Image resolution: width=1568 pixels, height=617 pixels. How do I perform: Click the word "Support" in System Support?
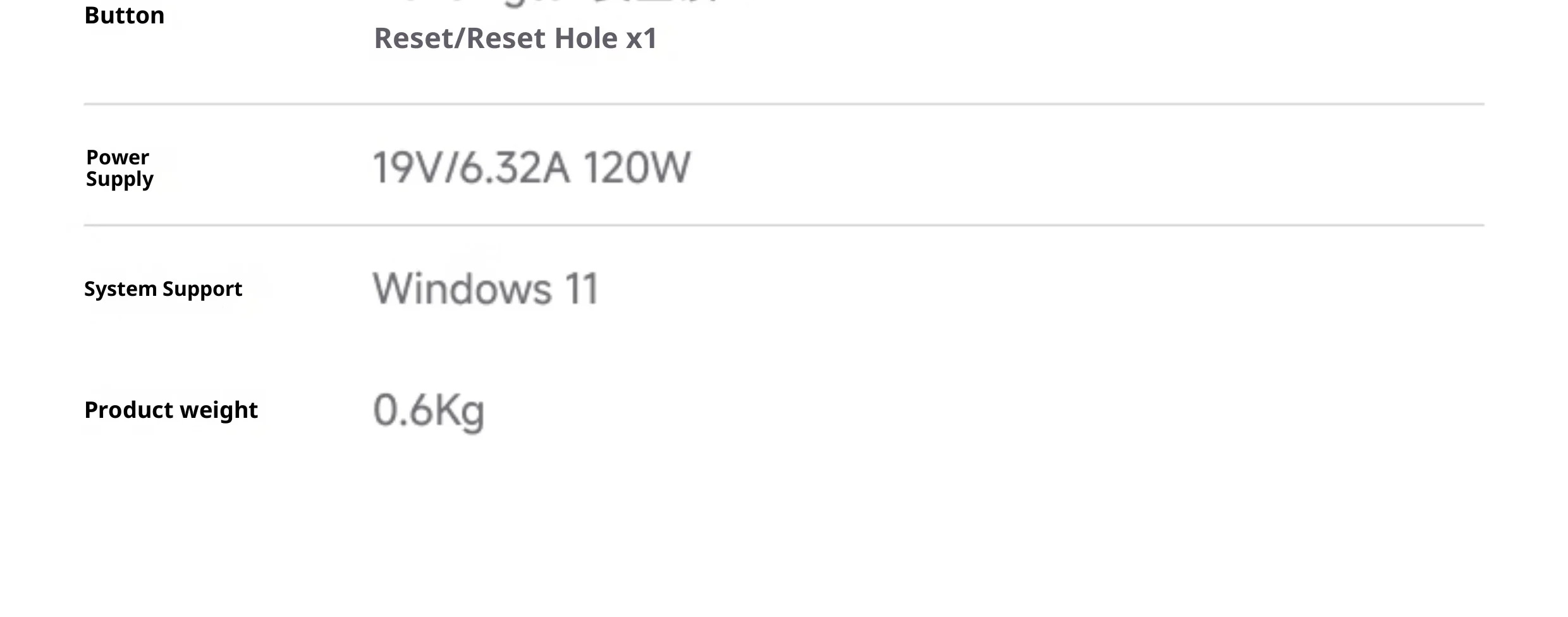202,289
